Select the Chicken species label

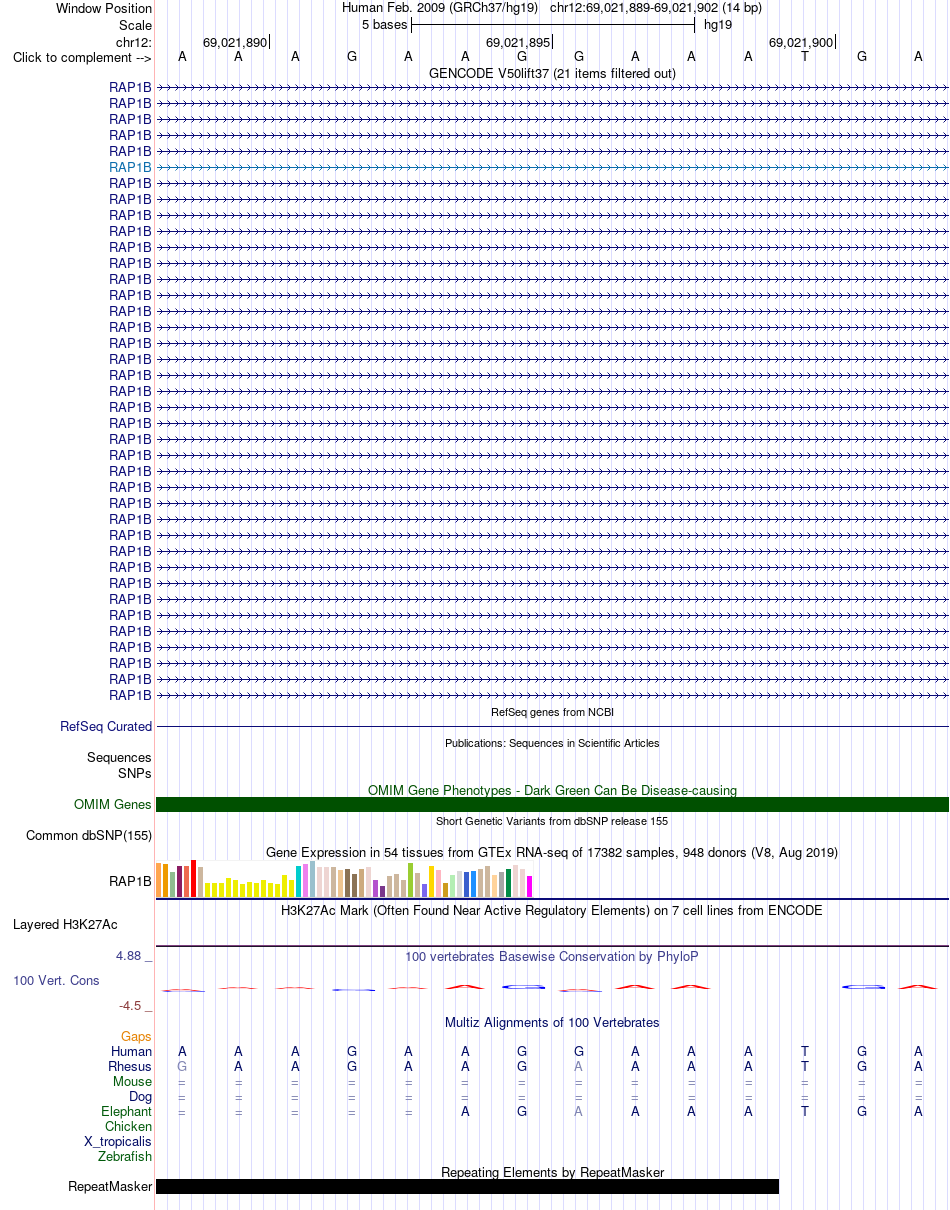pyautogui.click(x=129, y=1127)
